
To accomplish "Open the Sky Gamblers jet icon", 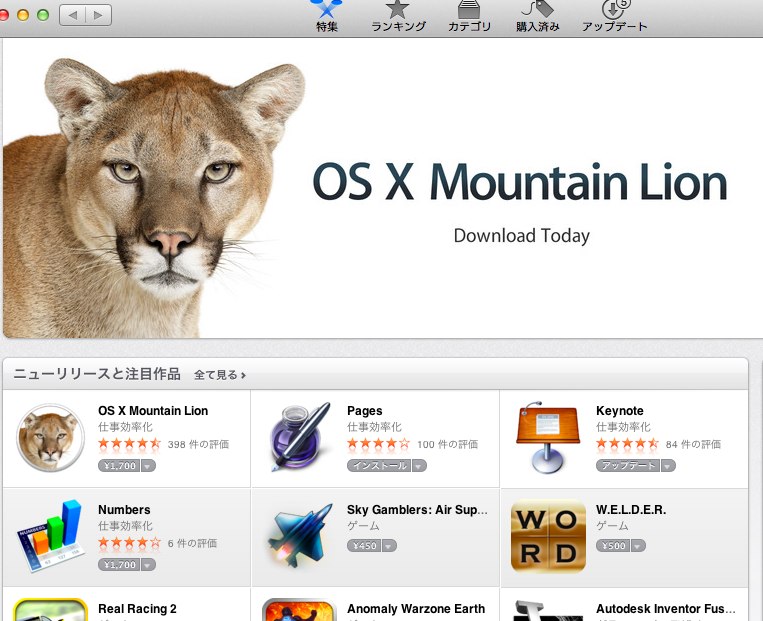I will tap(299, 535).
